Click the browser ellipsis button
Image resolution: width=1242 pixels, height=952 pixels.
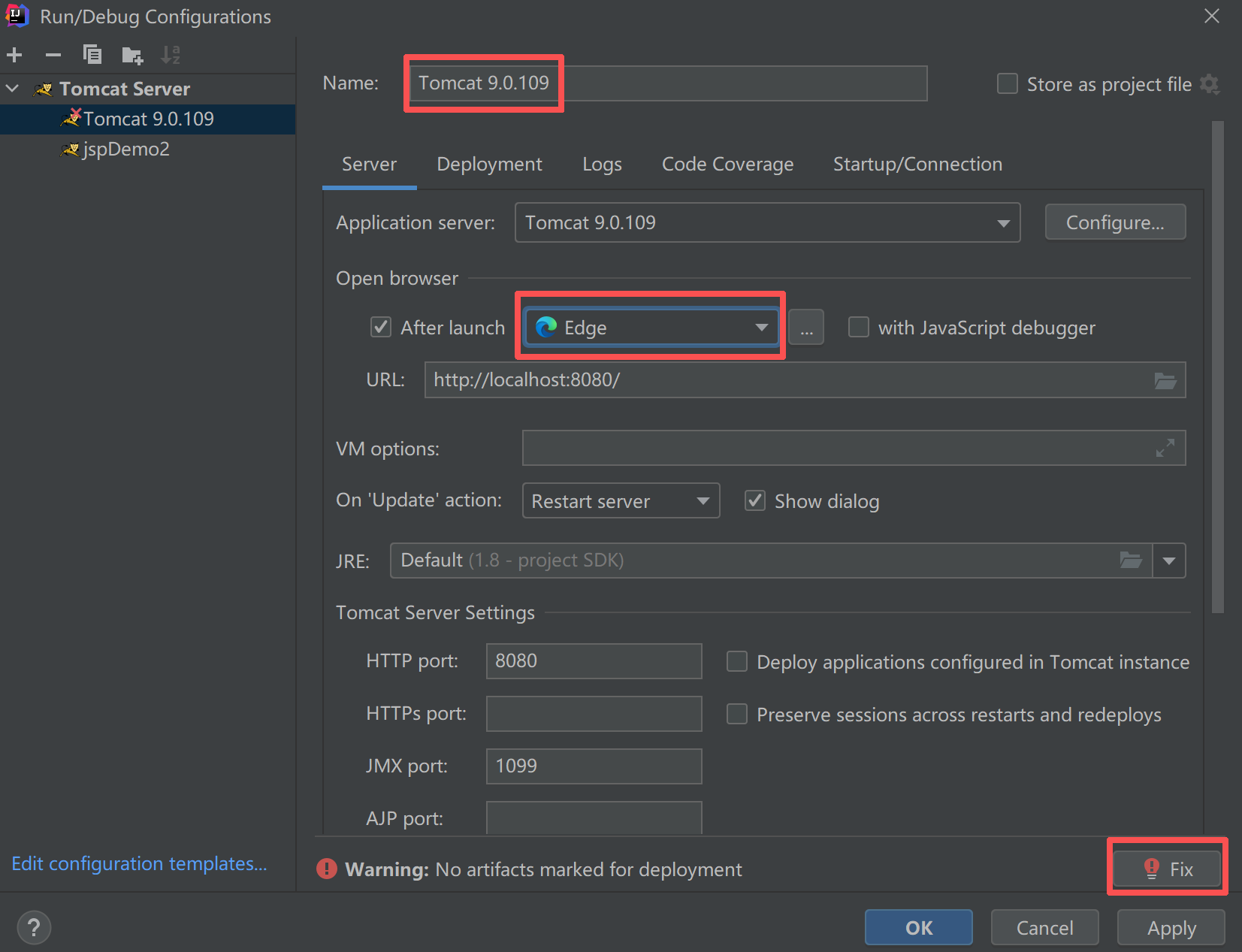tap(806, 327)
